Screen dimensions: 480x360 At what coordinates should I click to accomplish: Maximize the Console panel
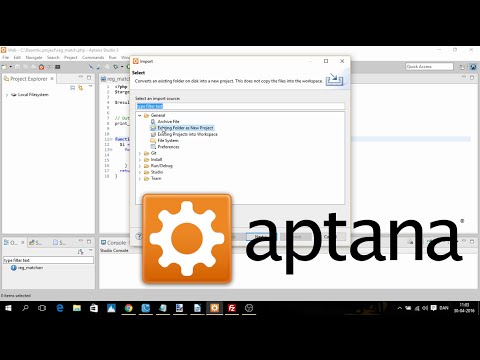[x=472, y=241]
